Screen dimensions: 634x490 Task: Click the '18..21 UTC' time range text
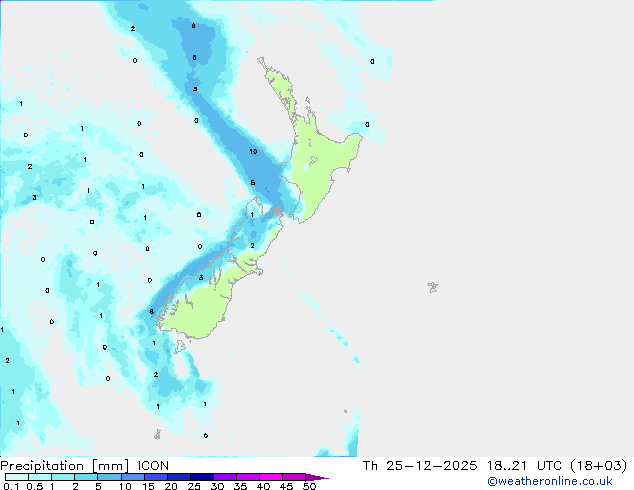point(524,466)
